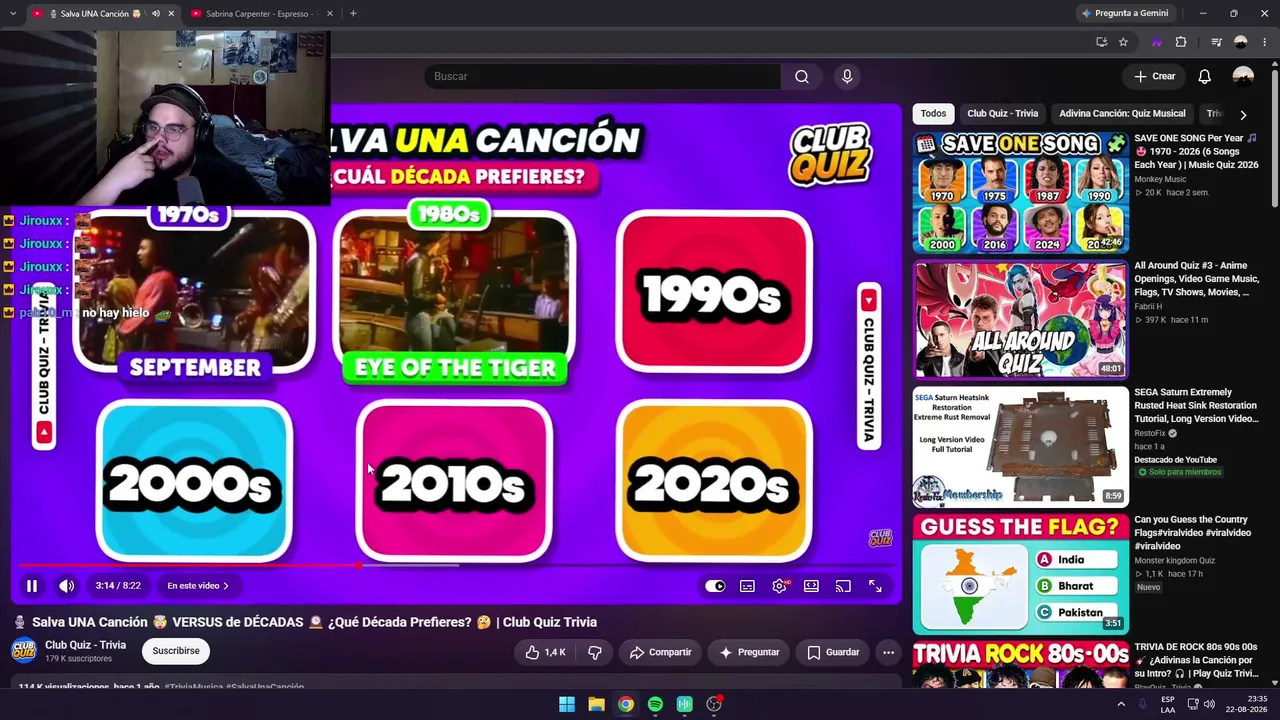Open YouTube notifications bell
Screen dimensions: 1280x720
coord(1205,76)
